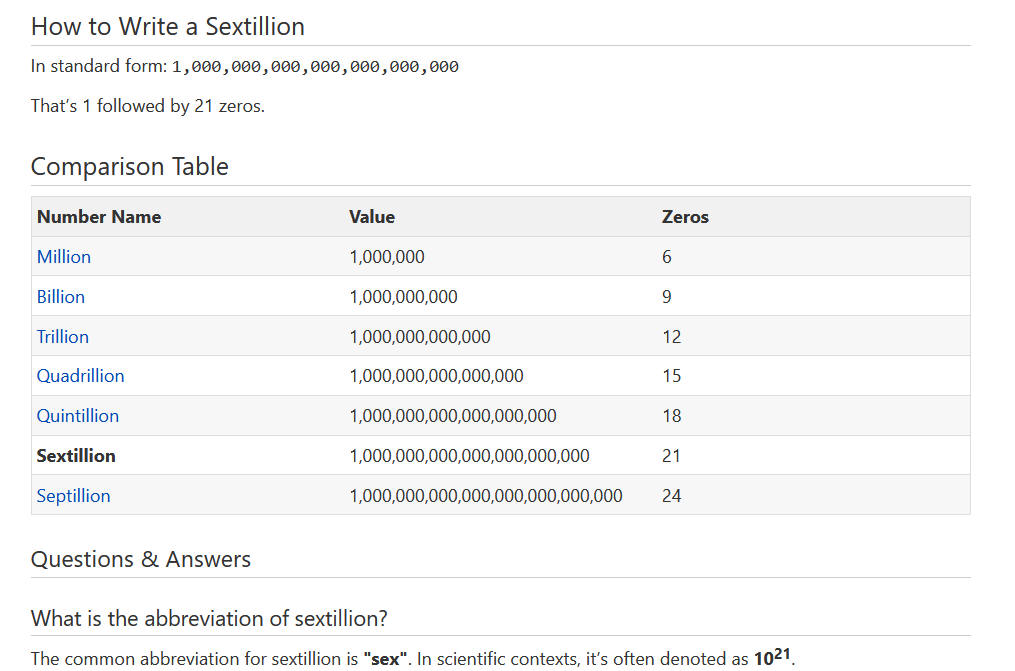This screenshot has height=671, width=1015.
Task: Open the Million link in the table
Action: pyautogui.click(x=64, y=257)
